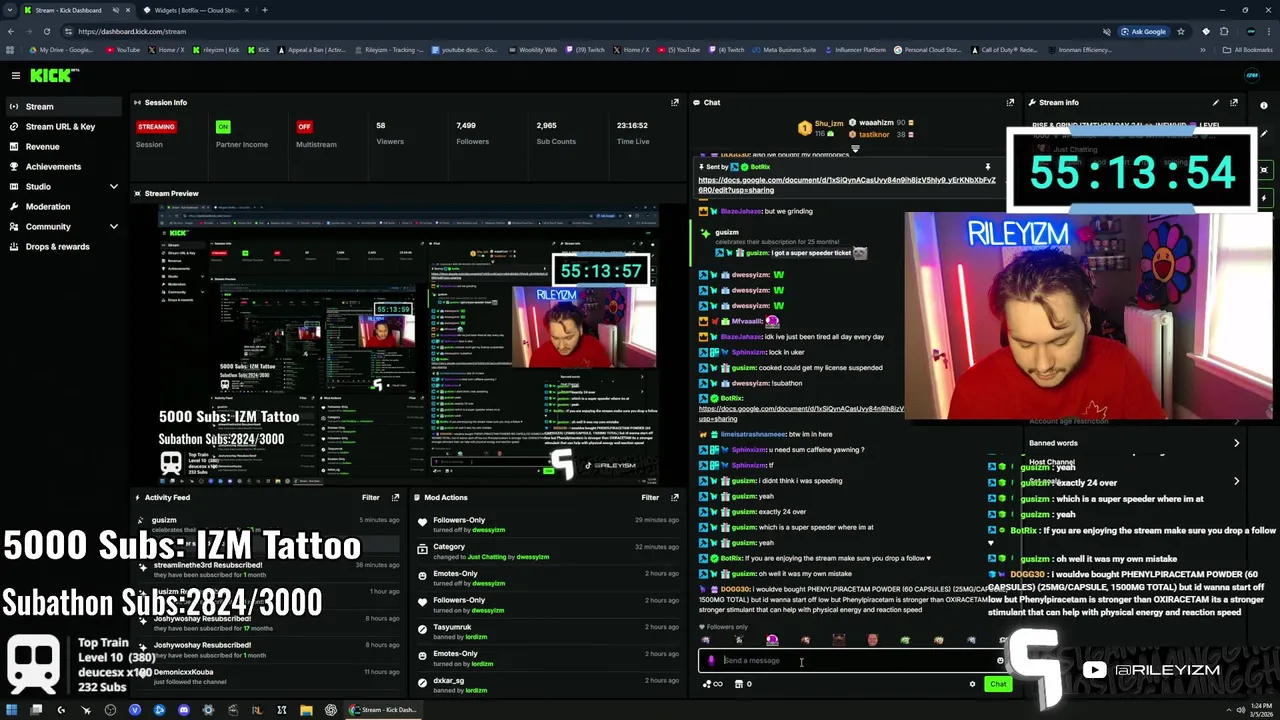Open Wootility Web bookmark
1280x720 pixels.
pyautogui.click(x=532, y=50)
